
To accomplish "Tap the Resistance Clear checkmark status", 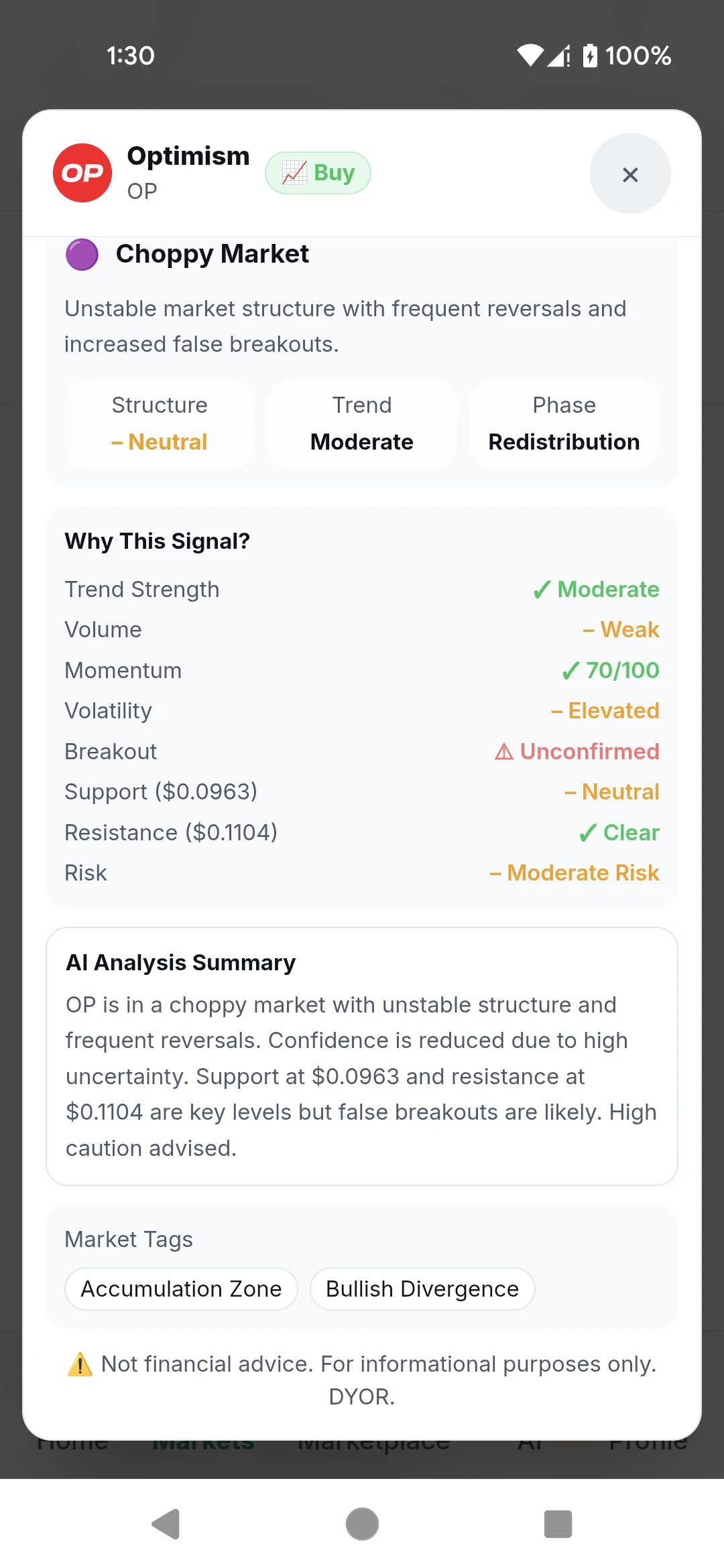I will click(x=619, y=833).
